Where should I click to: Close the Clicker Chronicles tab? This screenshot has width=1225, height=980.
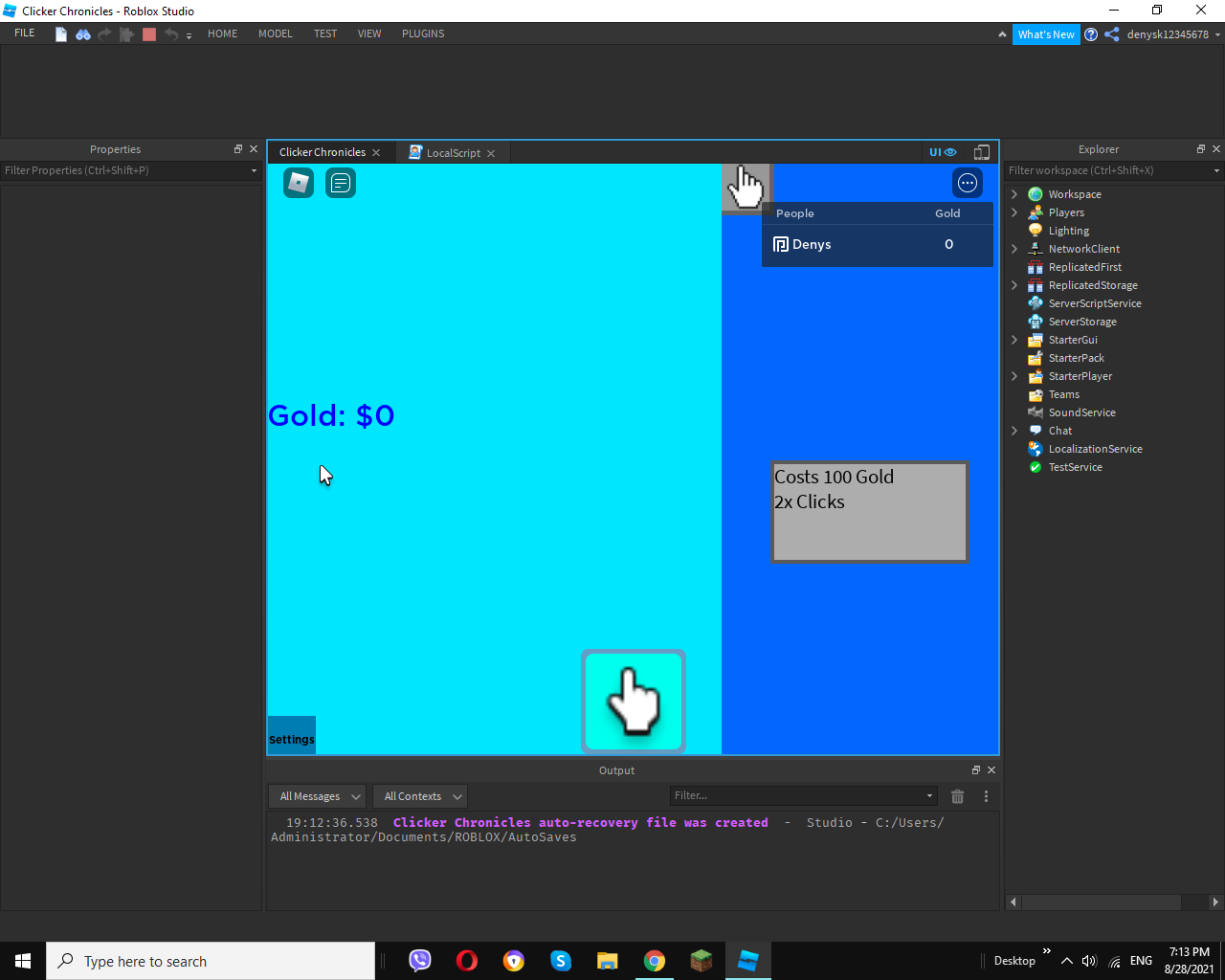pyautogui.click(x=376, y=153)
